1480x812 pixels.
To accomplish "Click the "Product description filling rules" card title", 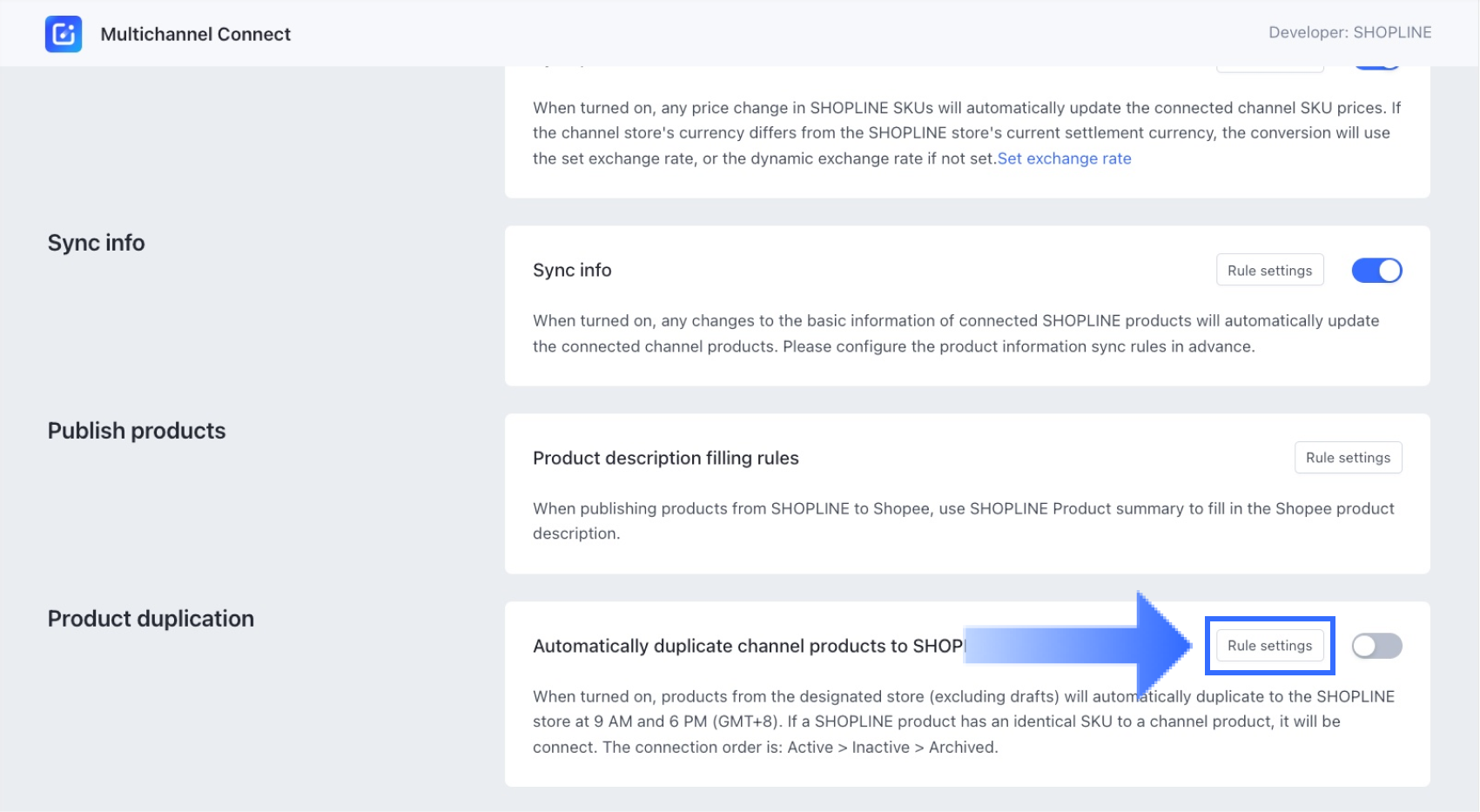I will [x=666, y=458].
